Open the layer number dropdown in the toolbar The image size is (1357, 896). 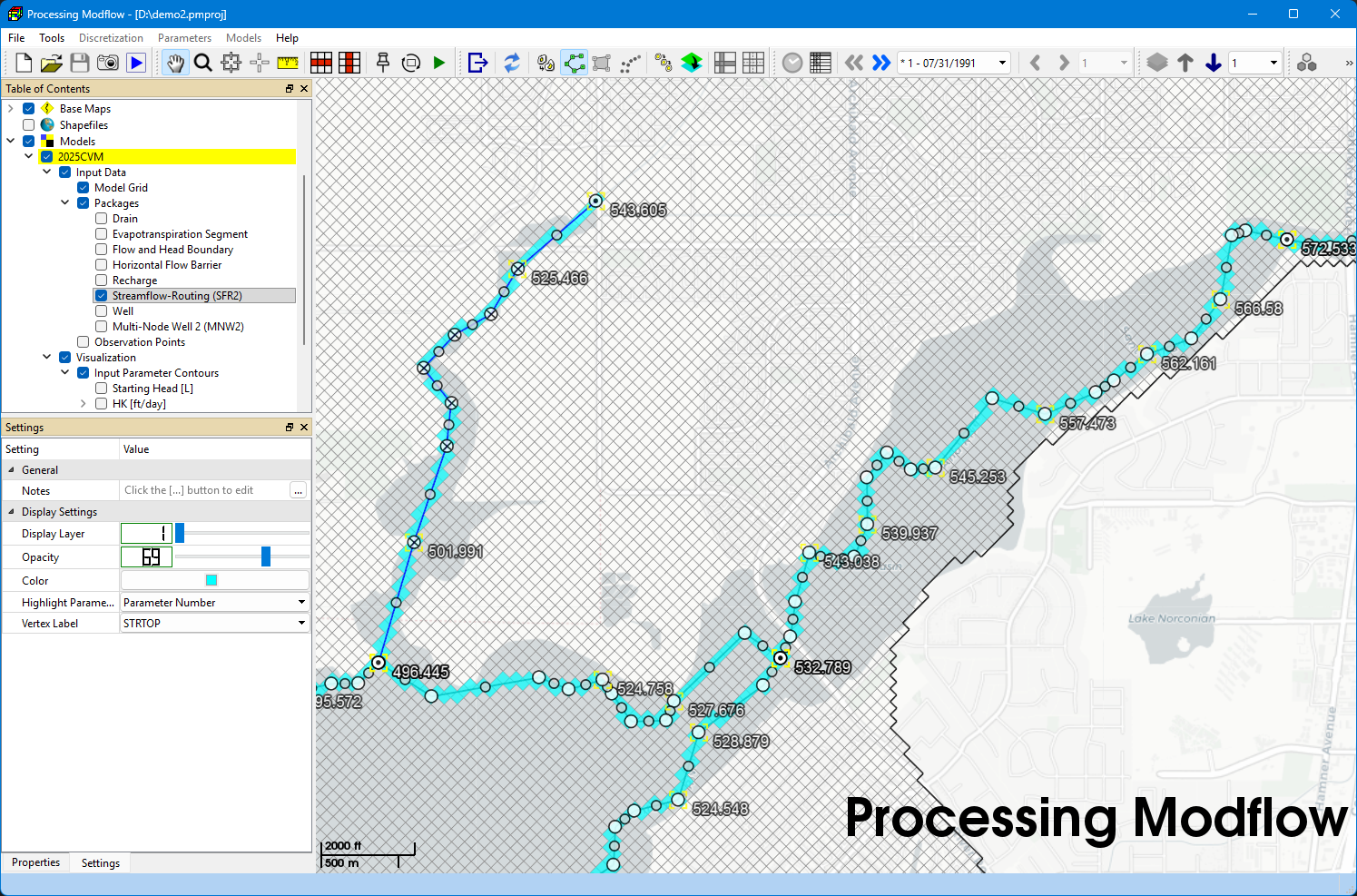[1273, 63]
